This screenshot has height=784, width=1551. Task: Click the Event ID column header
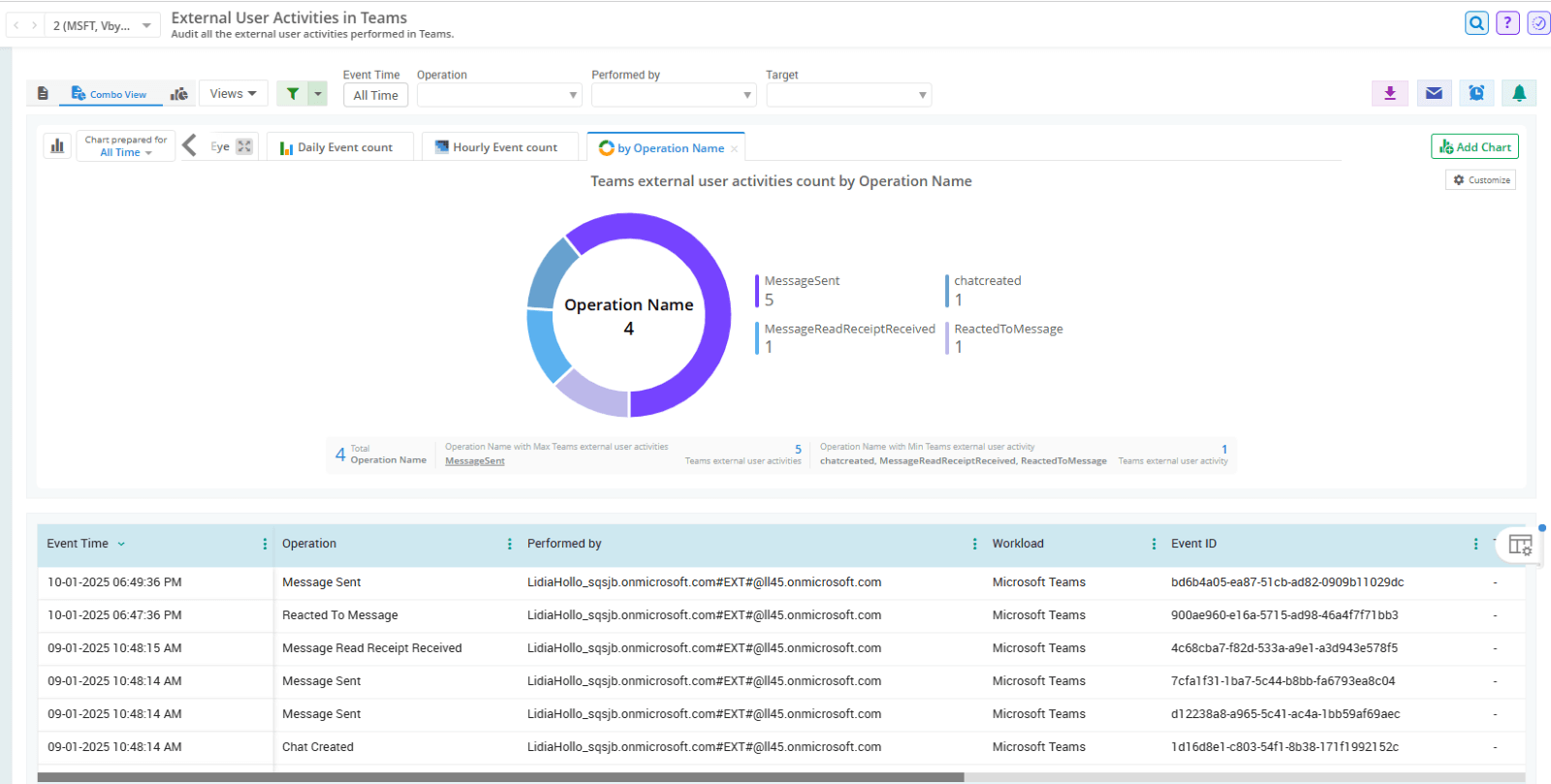1193,544
